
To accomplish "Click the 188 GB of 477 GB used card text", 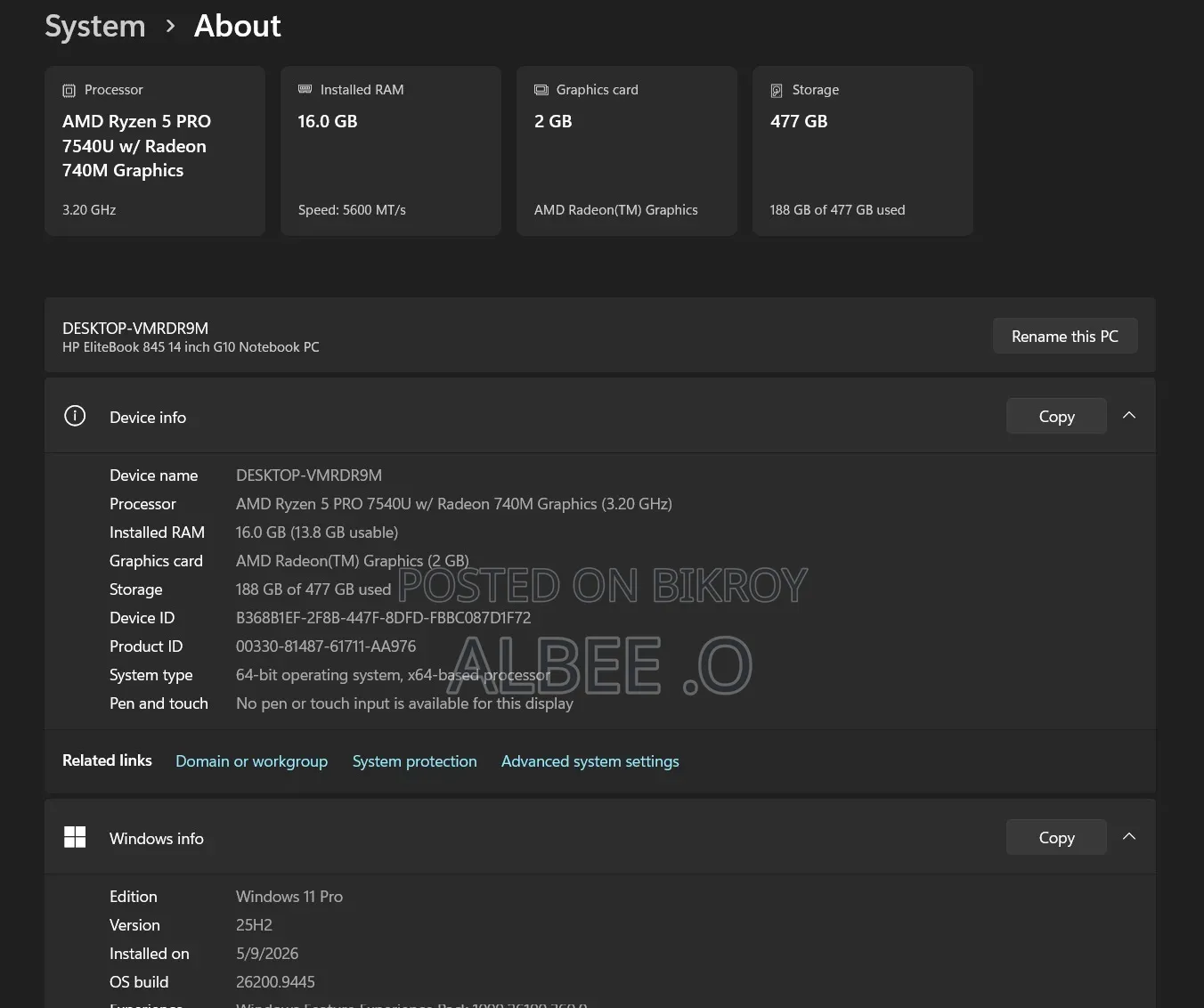I will coord(837,210).
